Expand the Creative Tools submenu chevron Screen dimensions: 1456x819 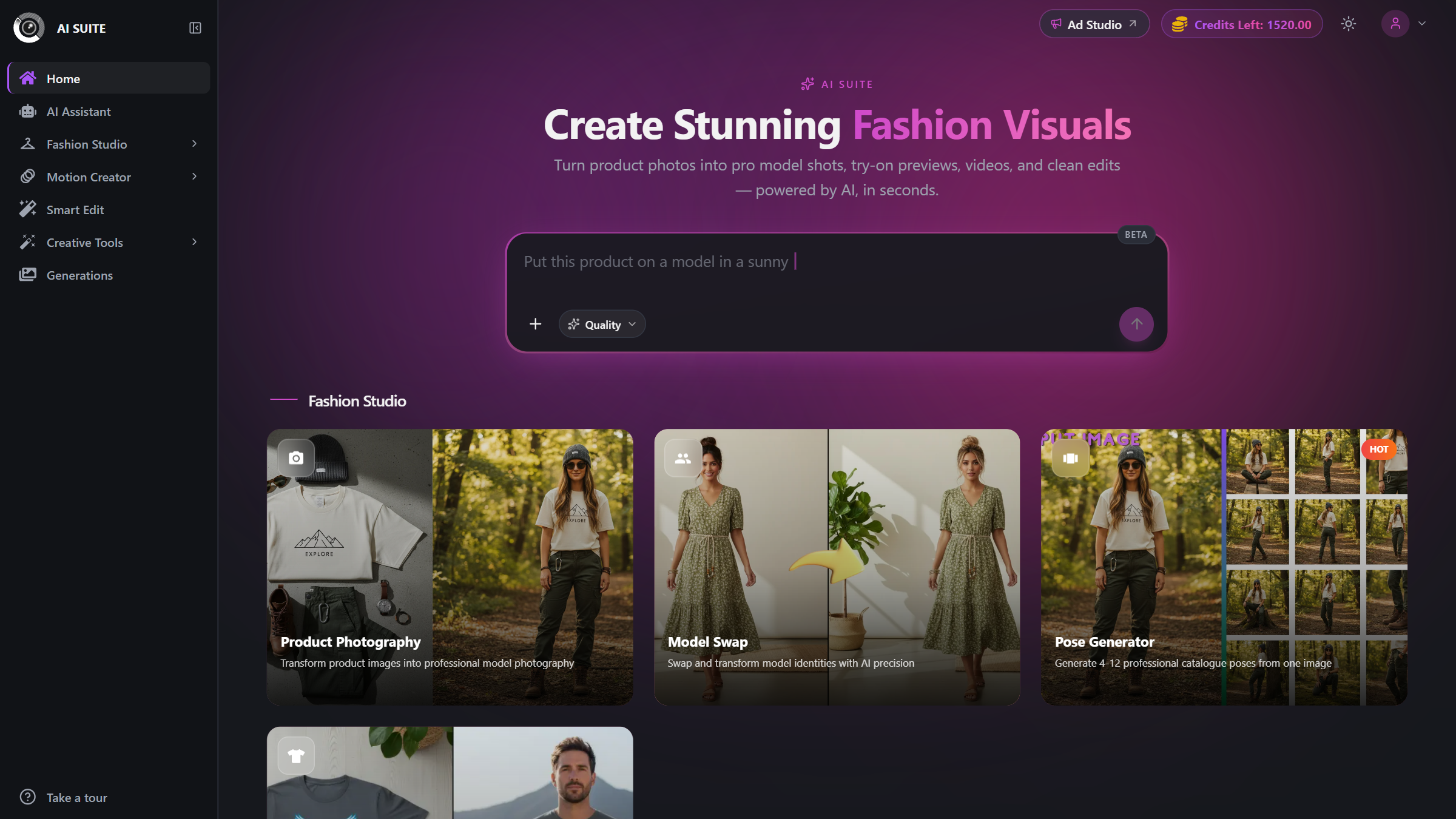194,242
